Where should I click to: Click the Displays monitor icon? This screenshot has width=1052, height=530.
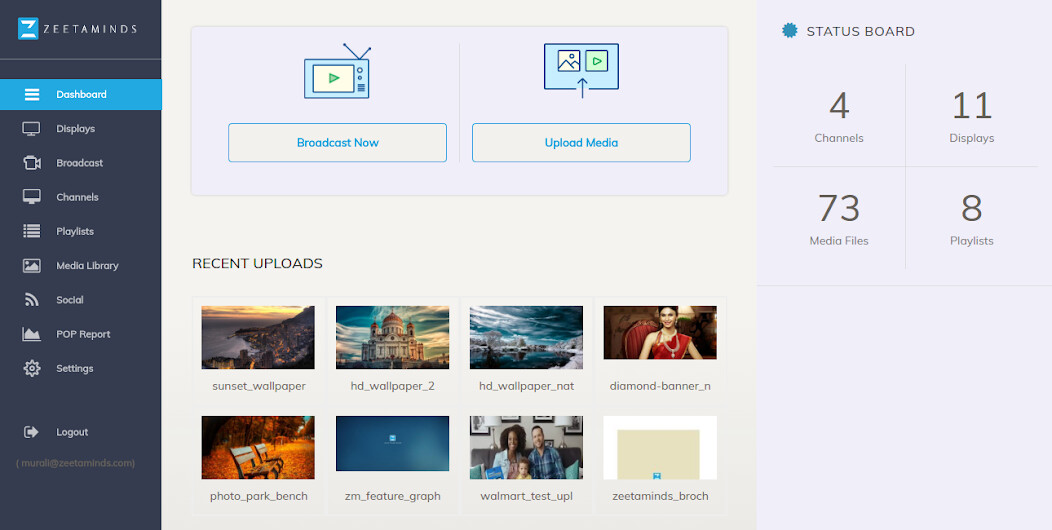(x=32, y=129)
